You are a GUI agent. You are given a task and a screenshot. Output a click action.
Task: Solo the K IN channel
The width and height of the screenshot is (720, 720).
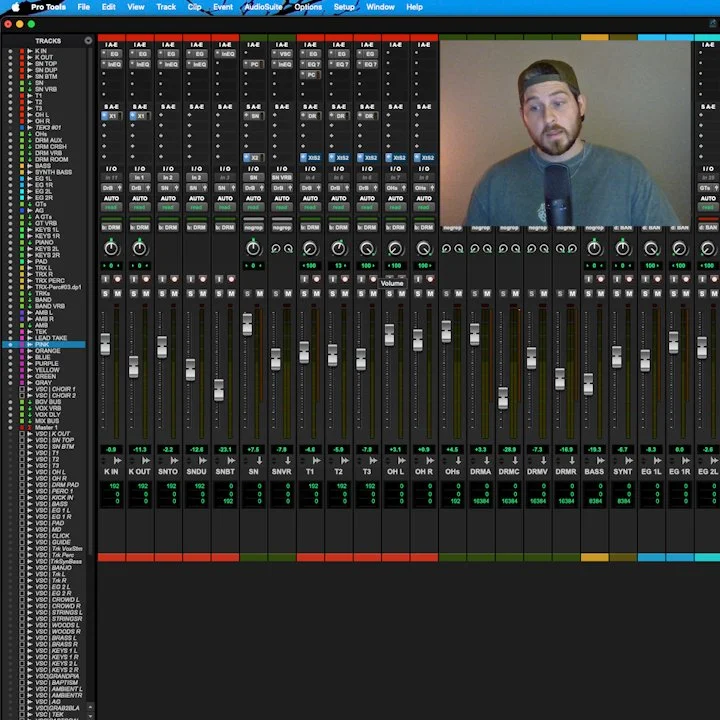coord(105,293)
